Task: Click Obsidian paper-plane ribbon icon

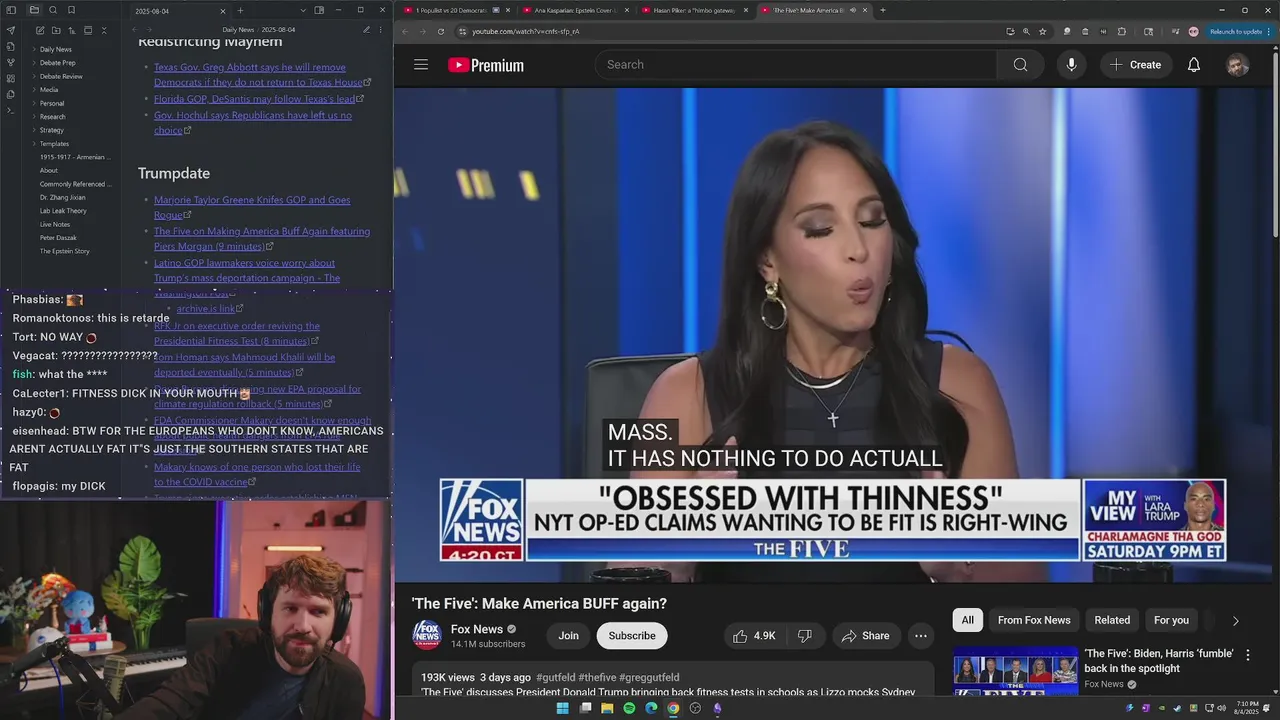Action: pyautogui.click(x=11, y=30)
